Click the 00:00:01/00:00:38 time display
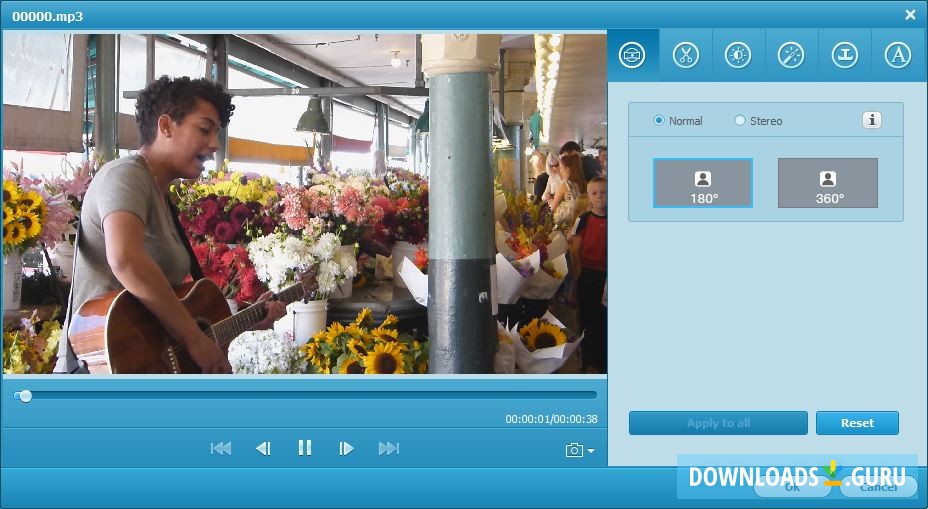928x509 pixels. coord(551,419)
